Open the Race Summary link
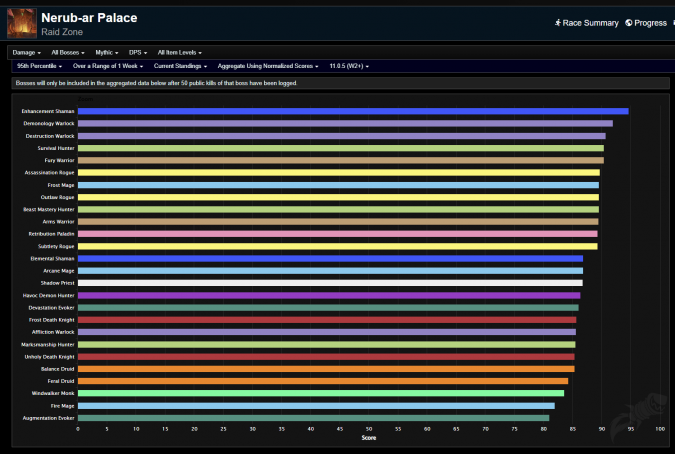This screenshot has width=675, height=454. (587, 23)
